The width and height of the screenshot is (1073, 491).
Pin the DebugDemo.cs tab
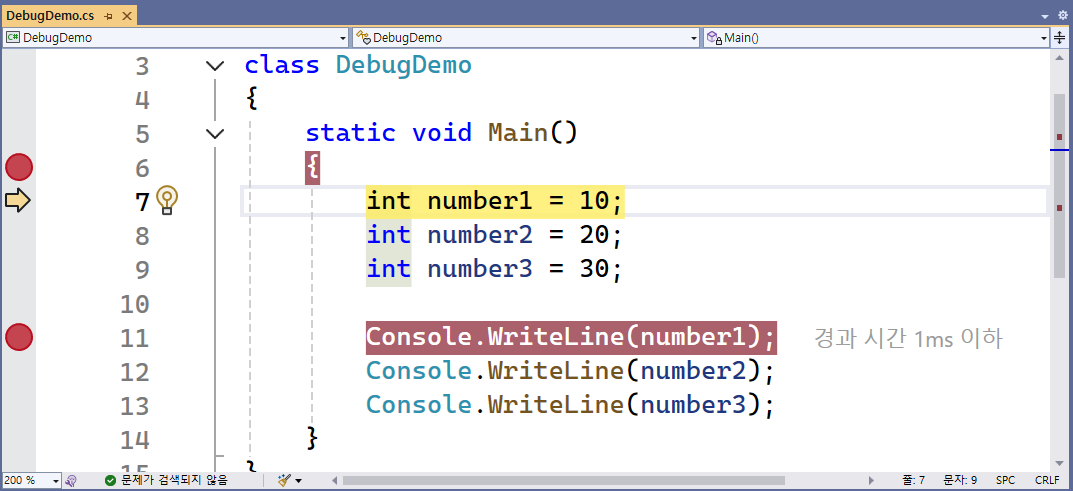[x=109, y=17]
